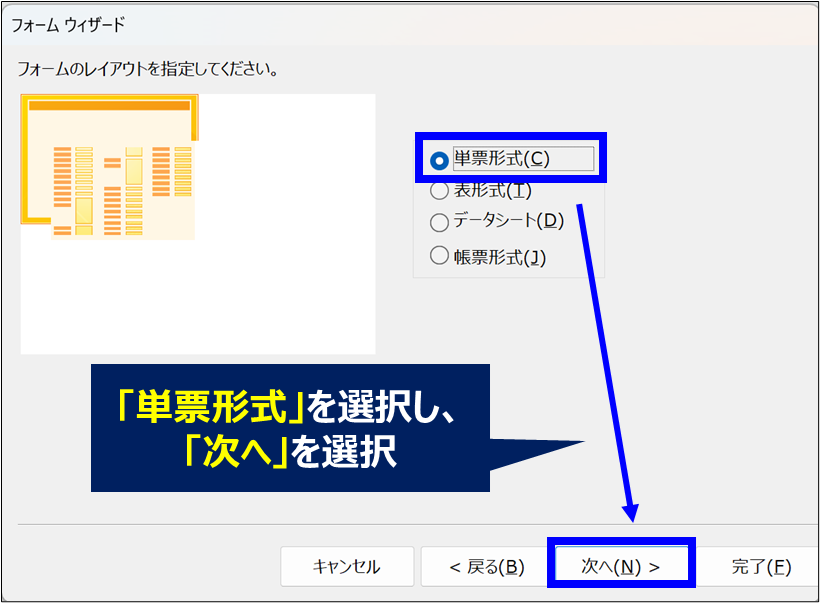Click the データシート(D) label text

509,222
